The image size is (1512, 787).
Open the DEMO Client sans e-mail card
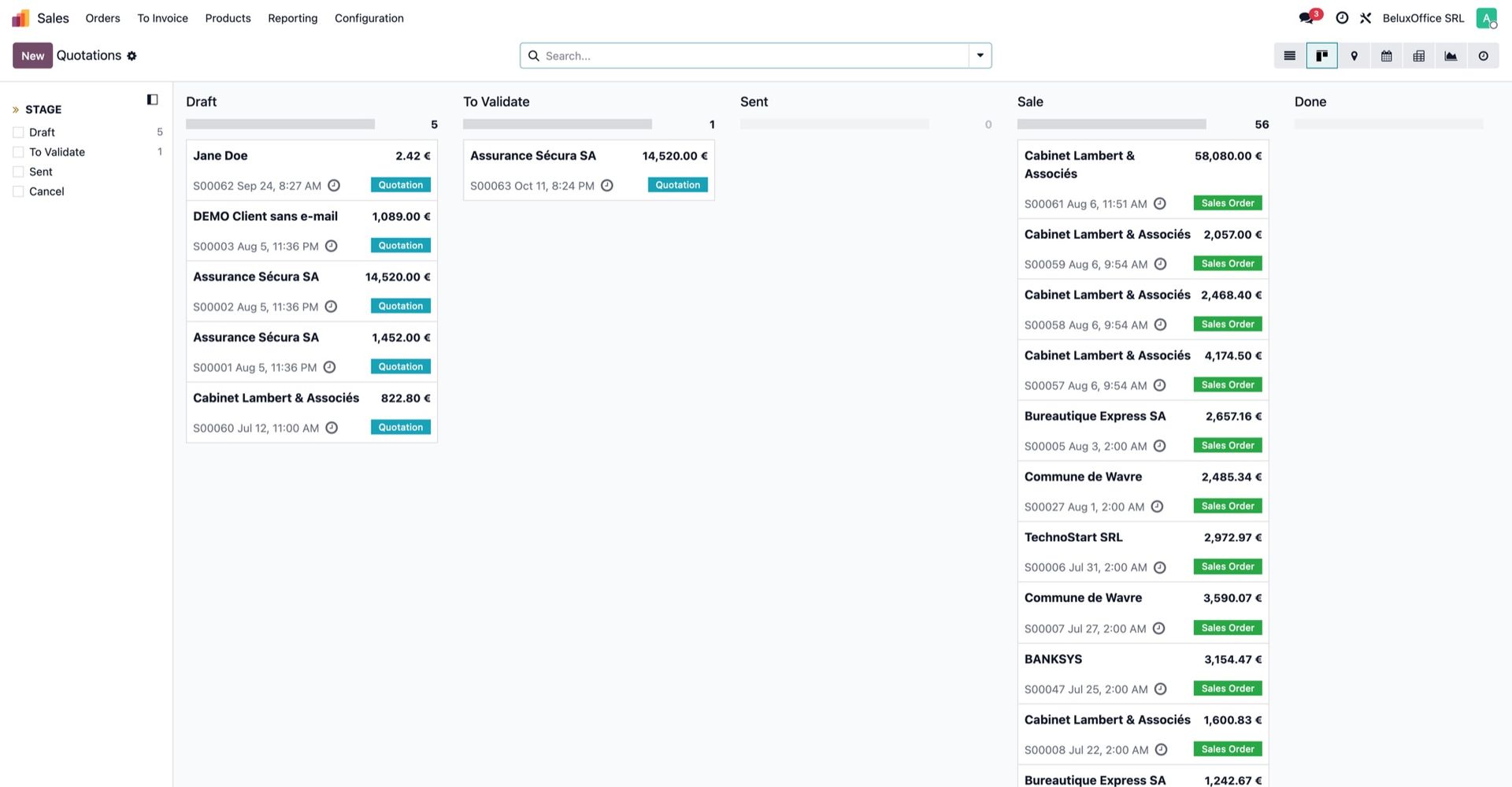312,231
